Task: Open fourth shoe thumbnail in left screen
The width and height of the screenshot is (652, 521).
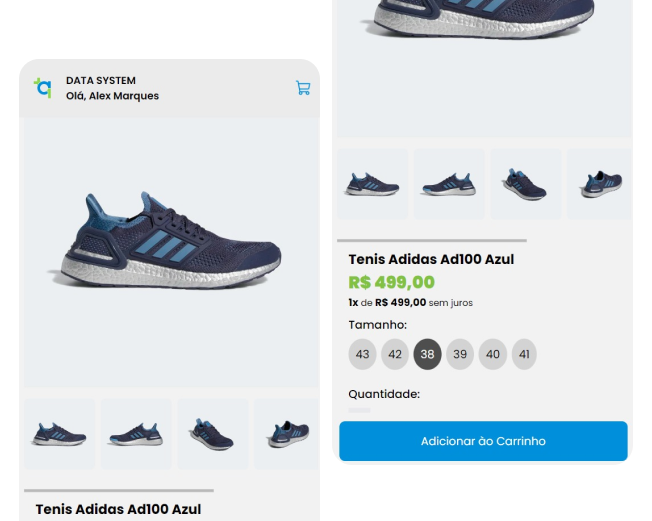Action: click(x=286, y=434)
